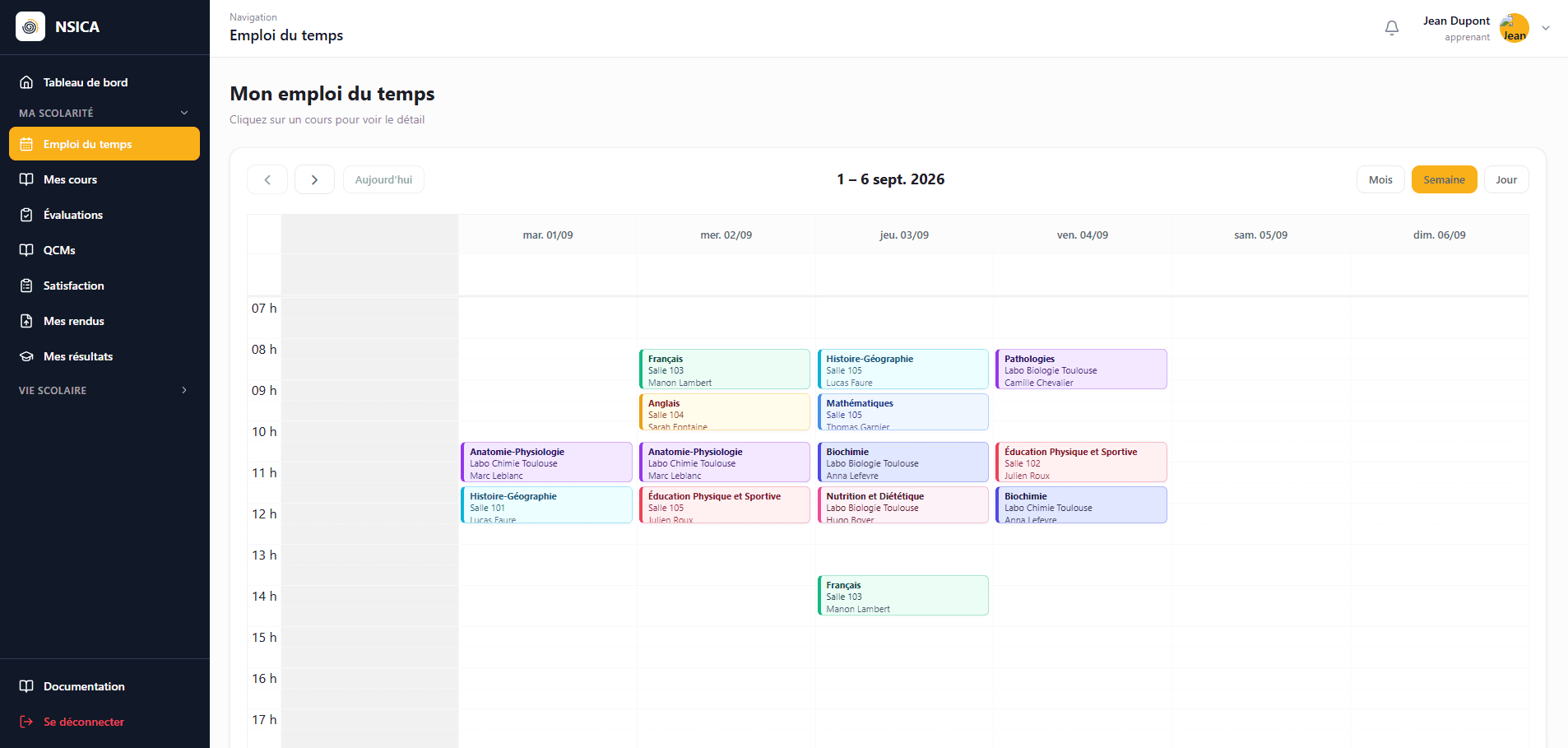Click Jean Dupont's avatar picture
This screenshot has height=748, width=1568.
tap(1514, 28)
